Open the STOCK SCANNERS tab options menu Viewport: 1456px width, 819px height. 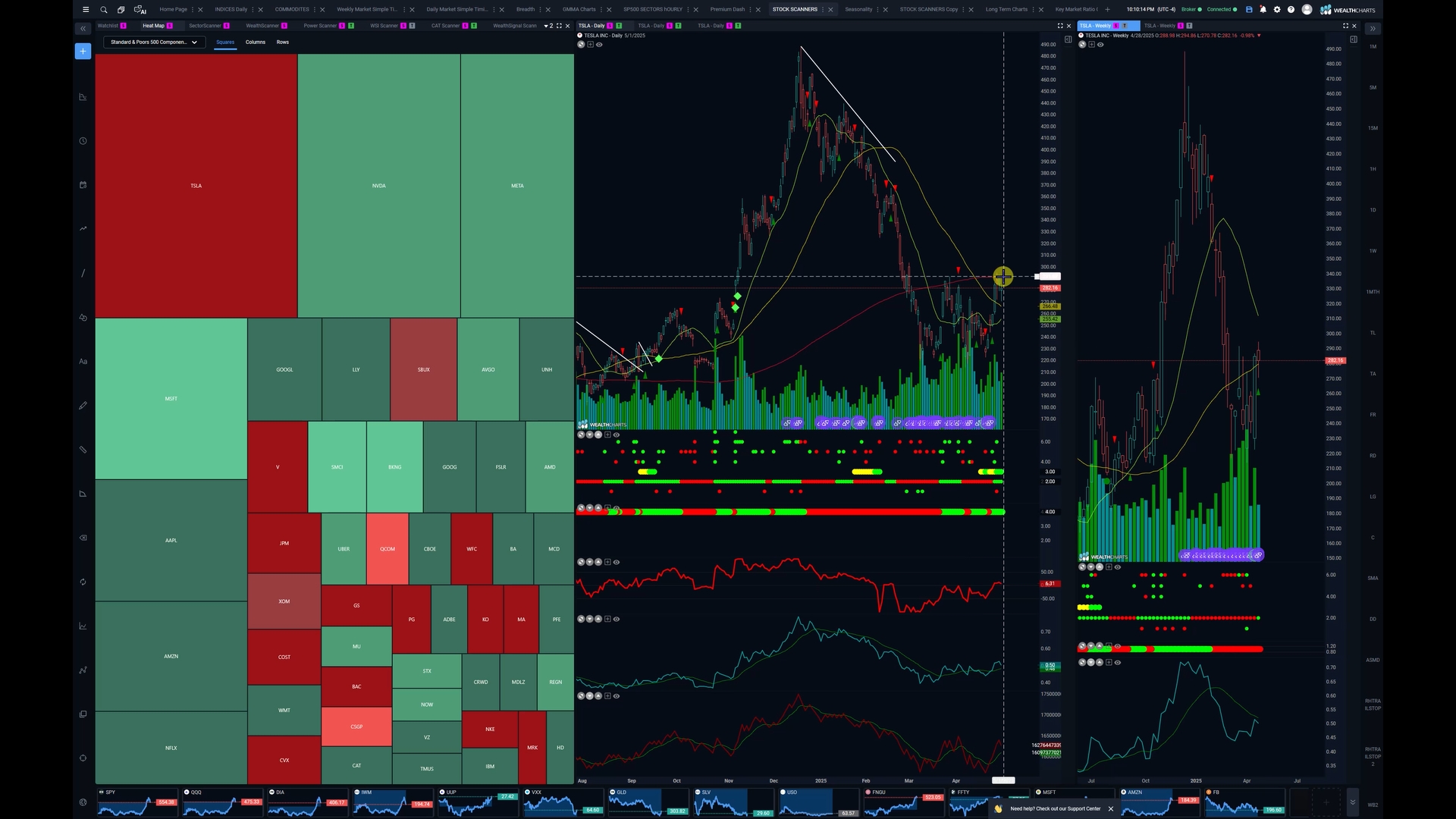coord(823,10)
